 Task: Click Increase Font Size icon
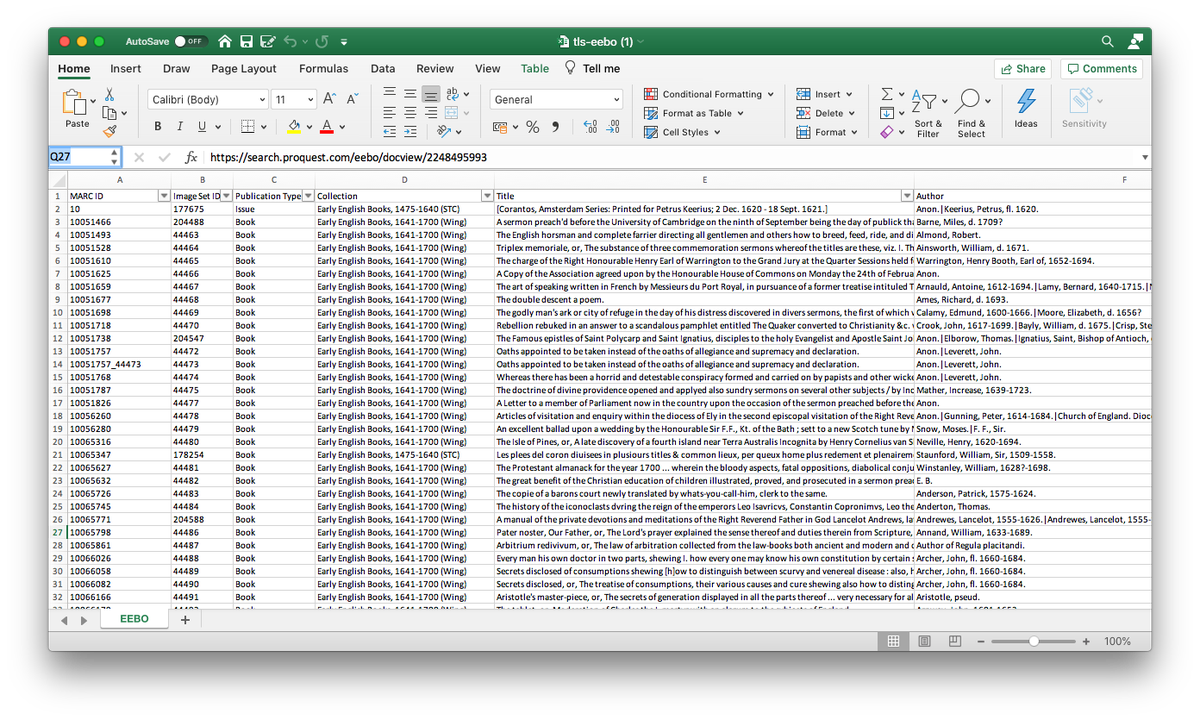(x=330, y=99)
